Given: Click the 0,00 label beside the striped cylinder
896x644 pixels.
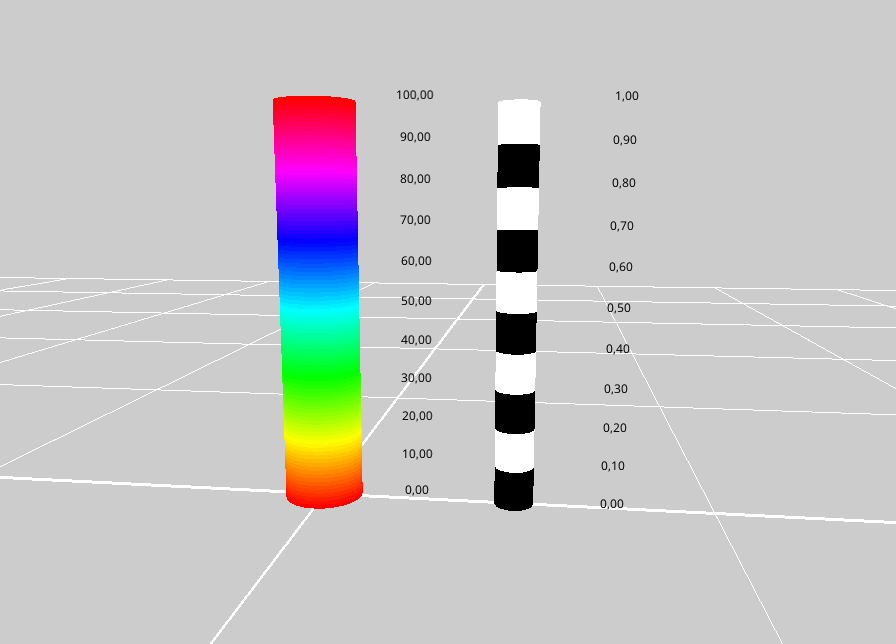Looking at the screenshot, I should (612, 504).
